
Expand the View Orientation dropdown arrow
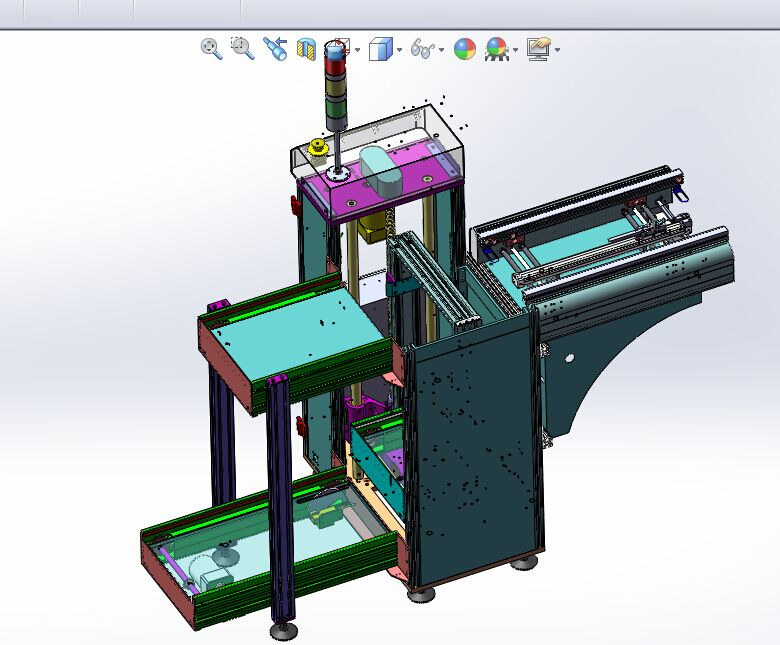pos(358,50)
